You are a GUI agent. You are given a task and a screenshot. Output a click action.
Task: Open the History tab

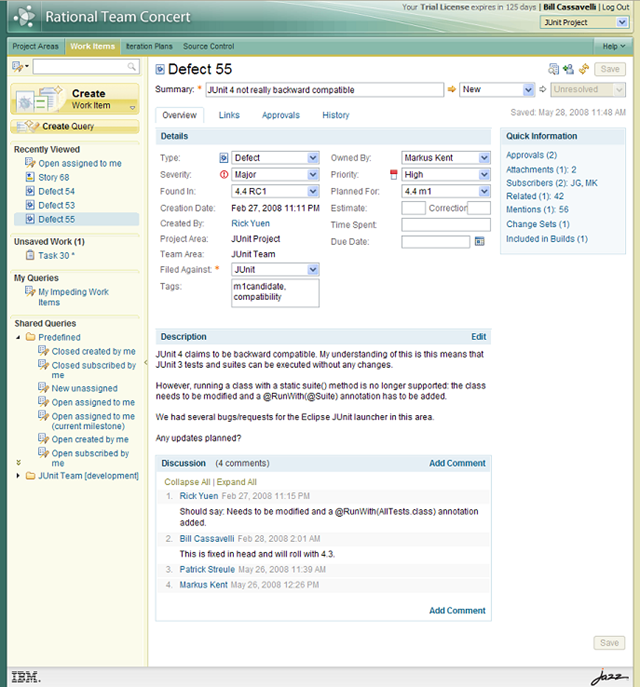click(336, 115)
